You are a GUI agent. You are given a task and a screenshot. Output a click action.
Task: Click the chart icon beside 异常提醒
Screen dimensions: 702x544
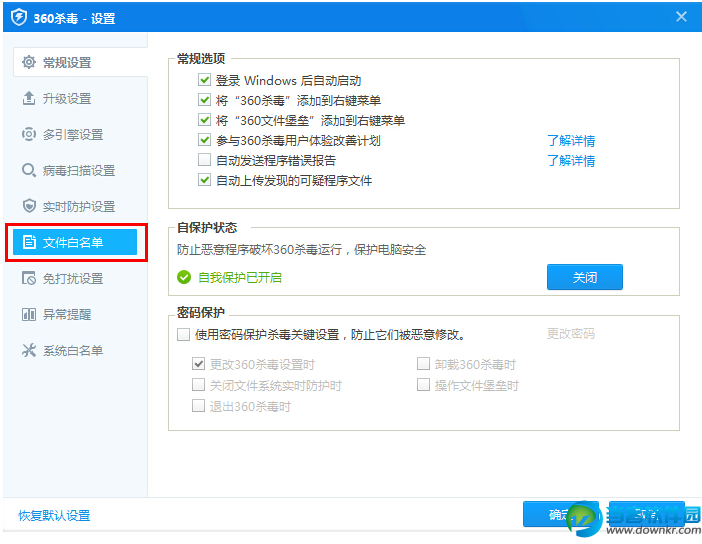click(x=29, y=314)
